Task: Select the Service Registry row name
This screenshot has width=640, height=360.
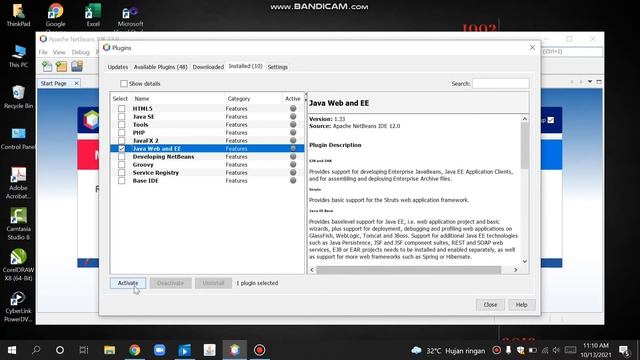Action: [x=156, y=173]
